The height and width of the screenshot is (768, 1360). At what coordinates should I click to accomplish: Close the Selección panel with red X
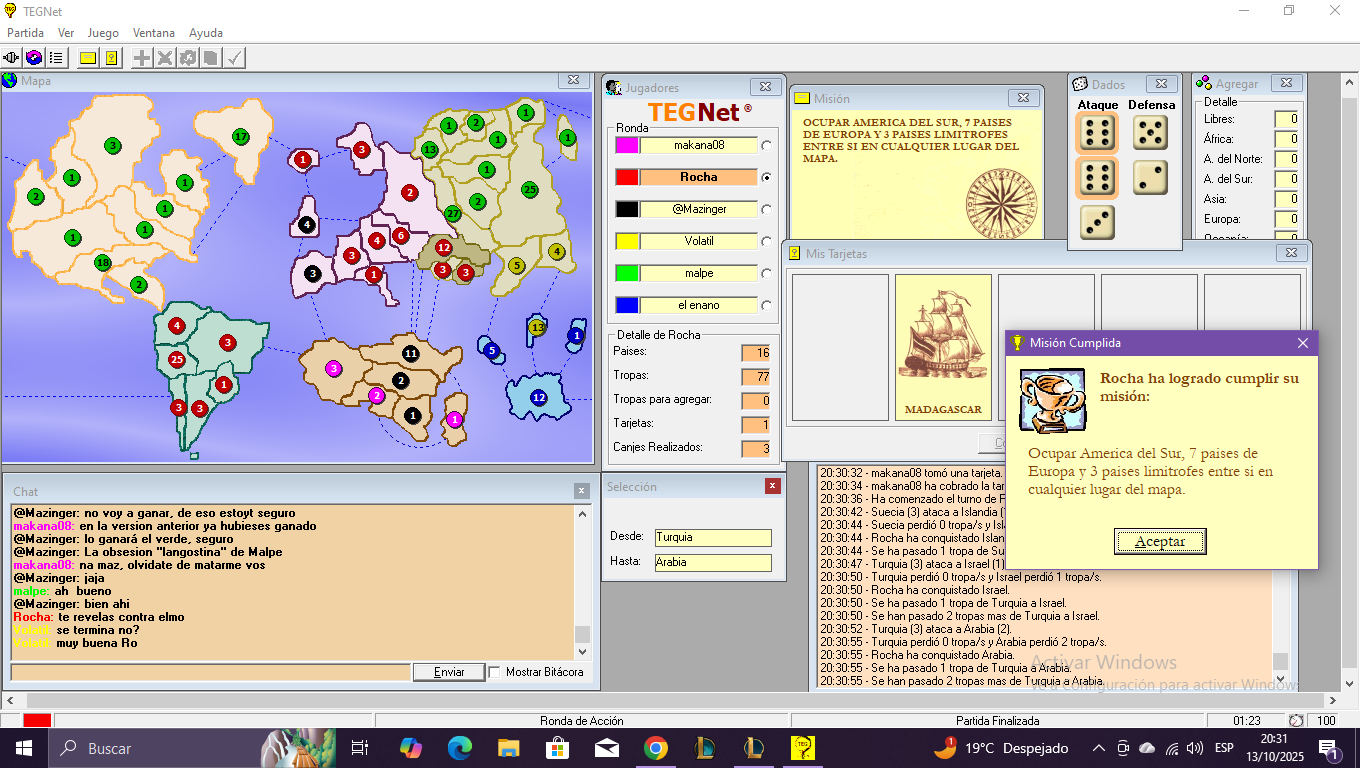pyautogui.click(x=772, y=486)
